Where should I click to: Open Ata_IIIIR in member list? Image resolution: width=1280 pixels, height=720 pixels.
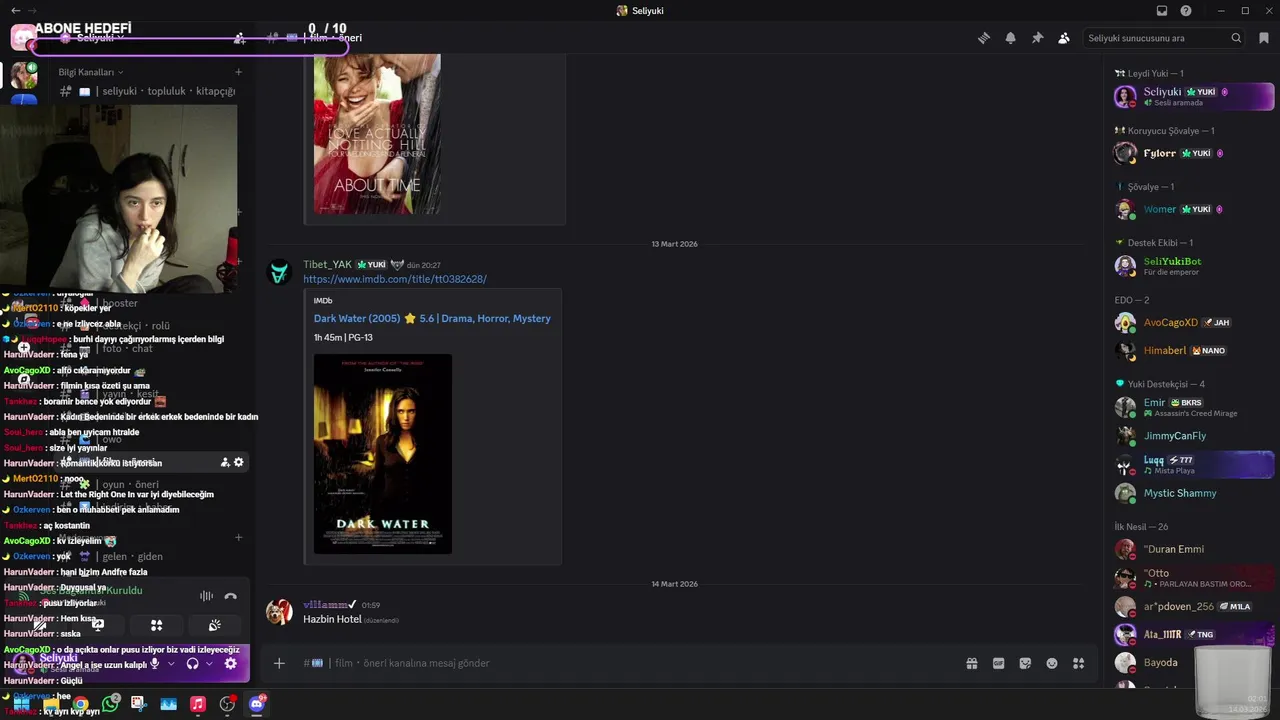click(1193, 634)
